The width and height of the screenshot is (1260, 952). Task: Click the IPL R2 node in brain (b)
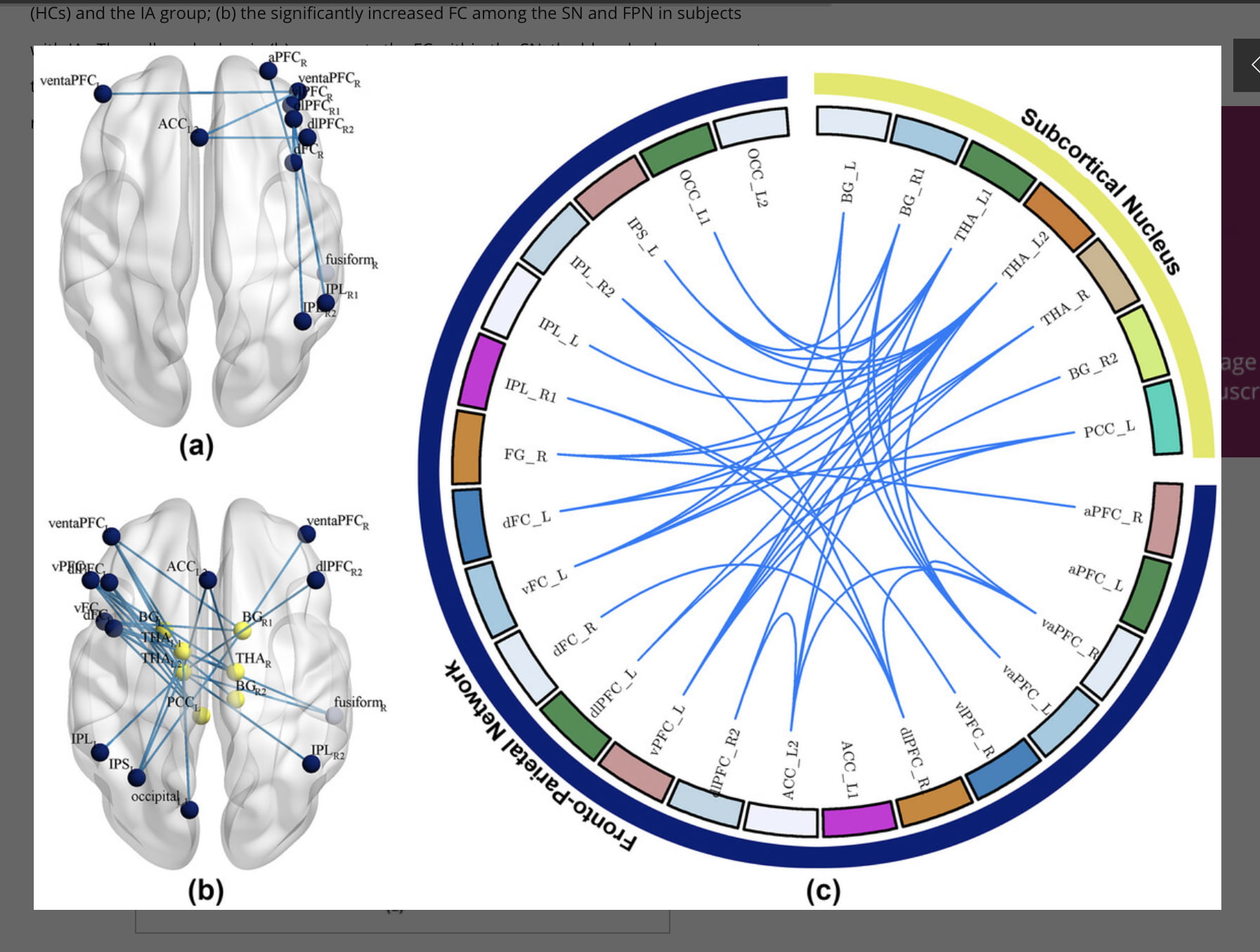pos(311,764)
